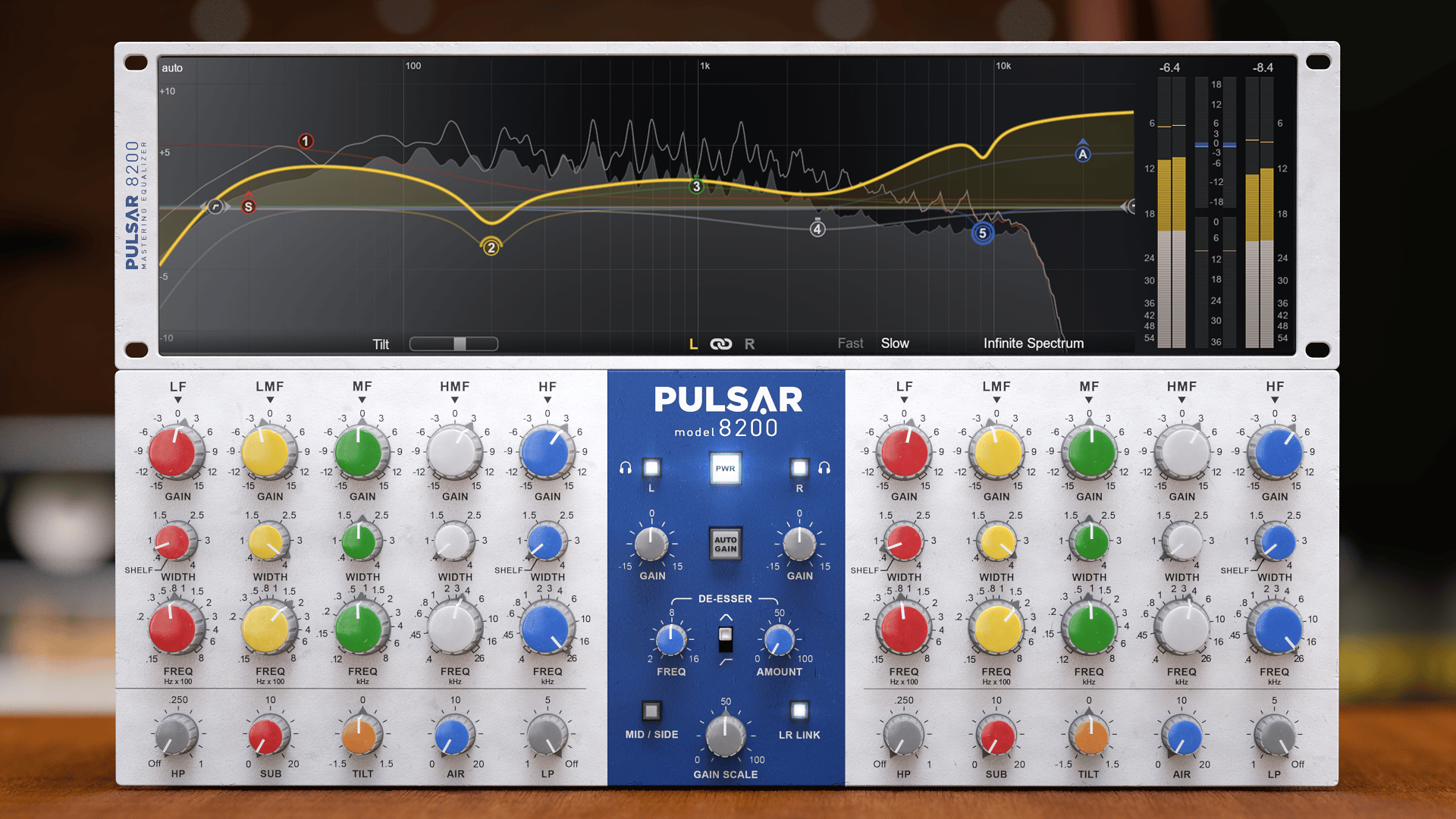Click right green MF WIDTH knob
This screenshot has height=819, width=1456.
pos(1090,542)
